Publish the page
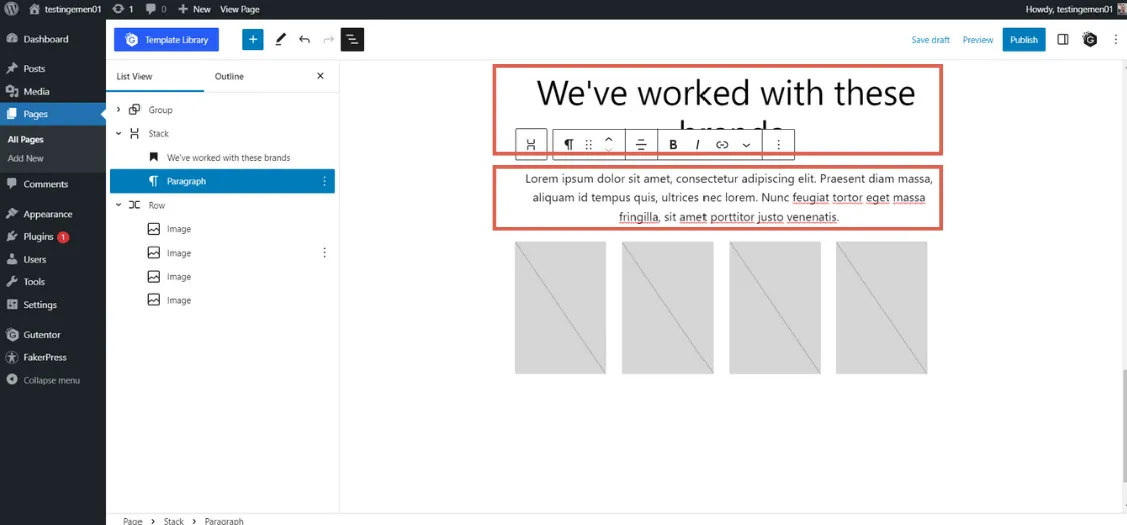The width and height of the screenshot is (1127, 525). pos(1024,40)
